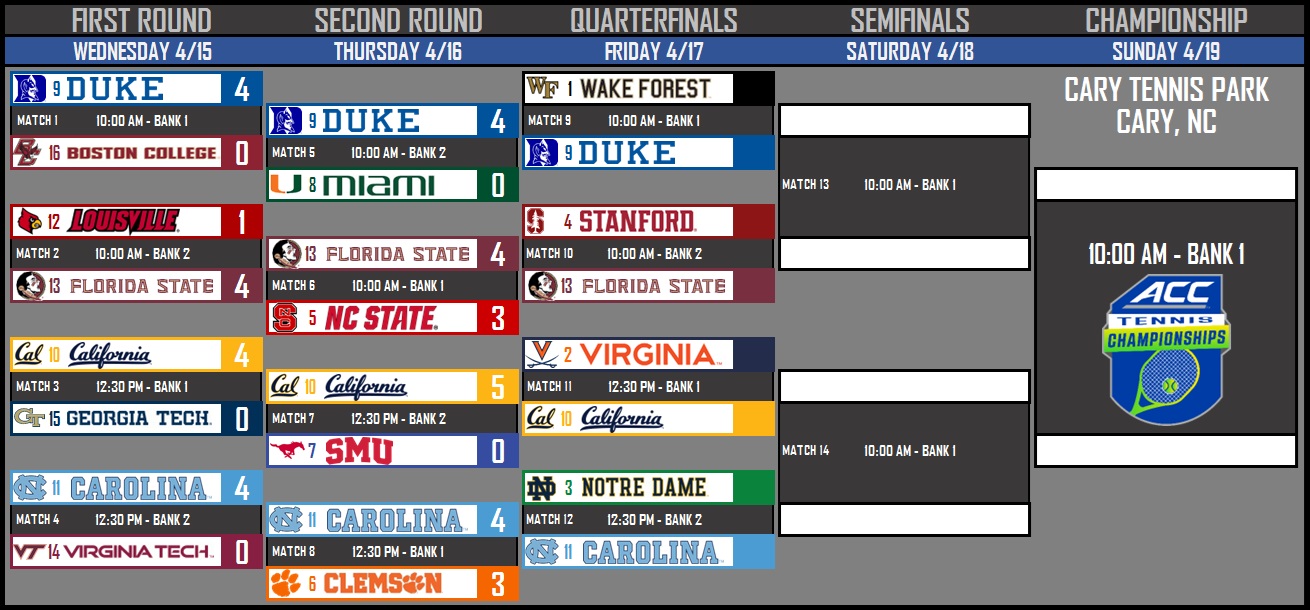Click the Virginia Tech VT logo
Screen dimensions: 1310x610
click(x=30, y=551)
